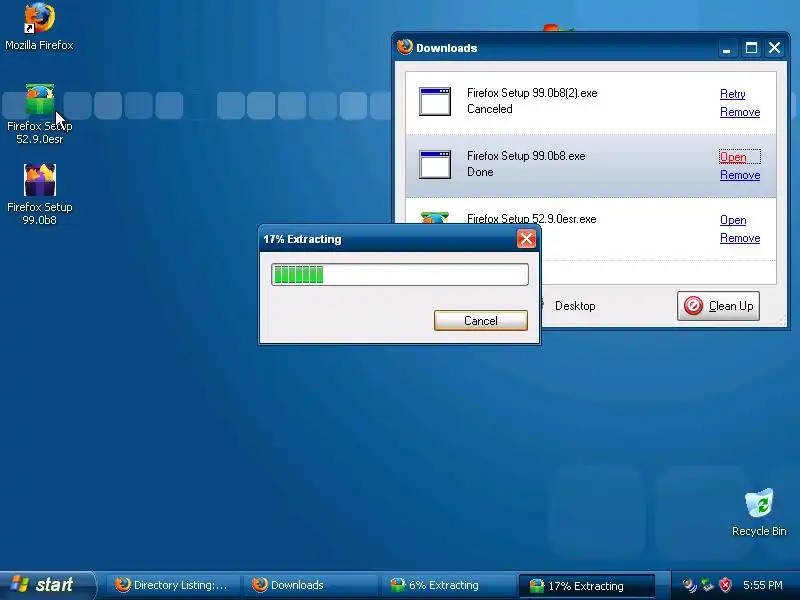Switch to Downloads taskbar item
This screenshot has width=800, height=600.
click(x=309, y=585)
